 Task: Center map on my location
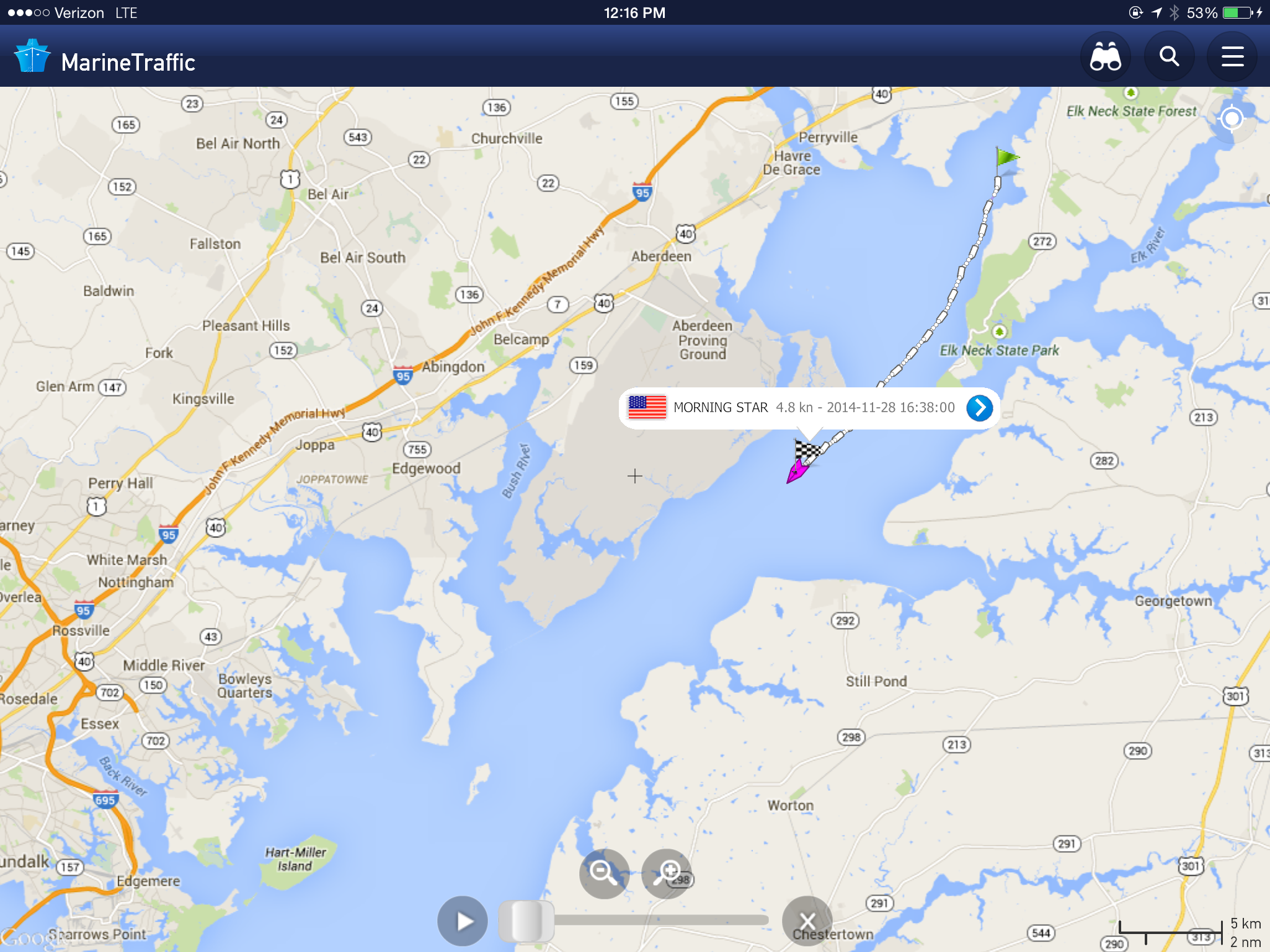1232,118
